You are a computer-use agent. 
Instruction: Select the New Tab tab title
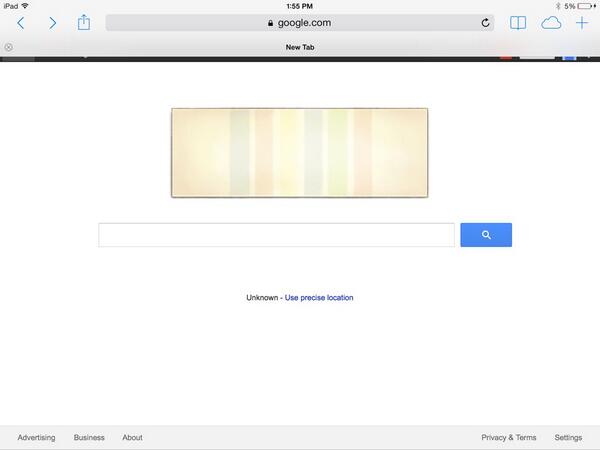click(x=300, y=47)
